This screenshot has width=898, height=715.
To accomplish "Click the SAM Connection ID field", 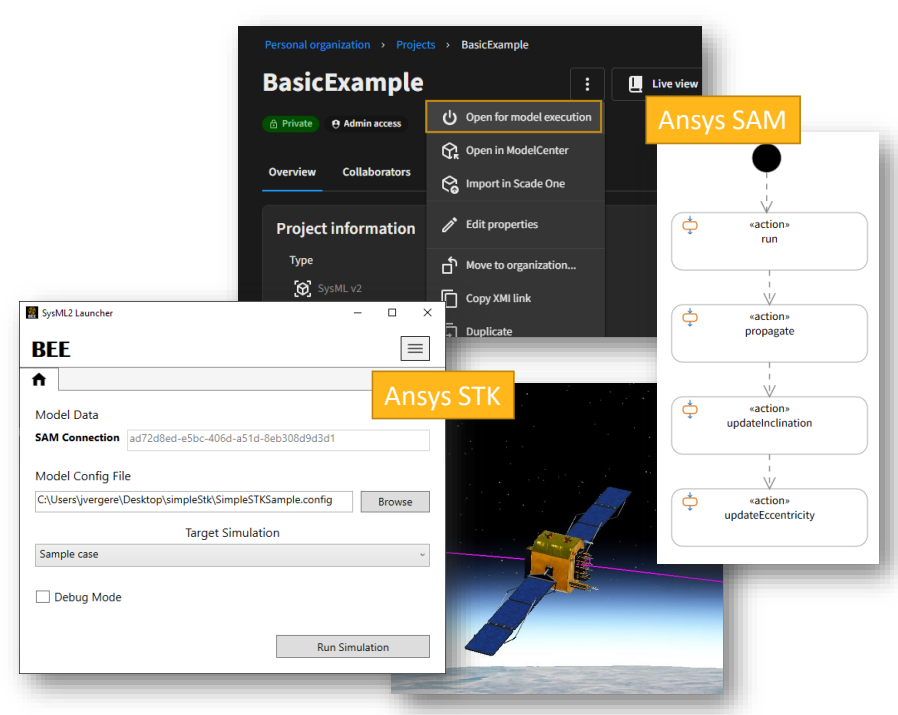I will (x=278, y=439).
